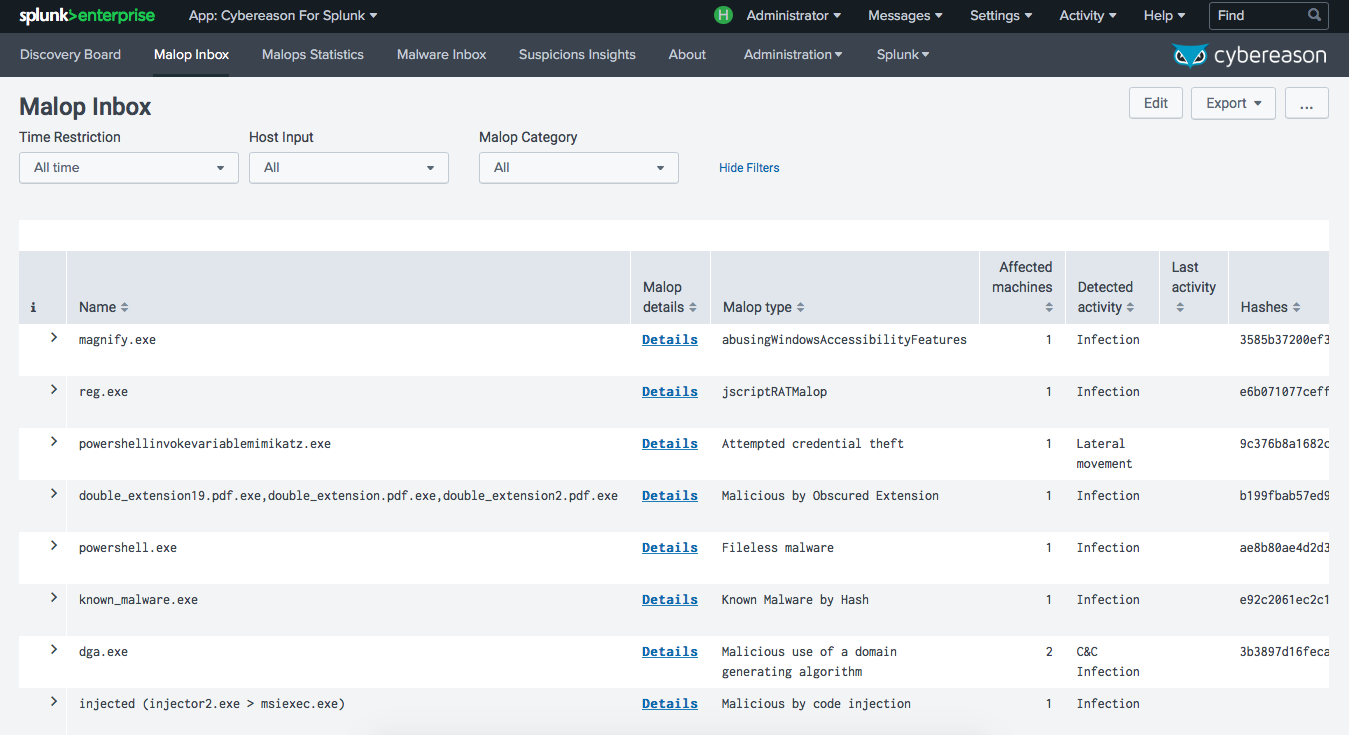Expand the dga.exe row
This screenshot has width=1349, height=735.
pyautogui.click(x=54, y=650)
